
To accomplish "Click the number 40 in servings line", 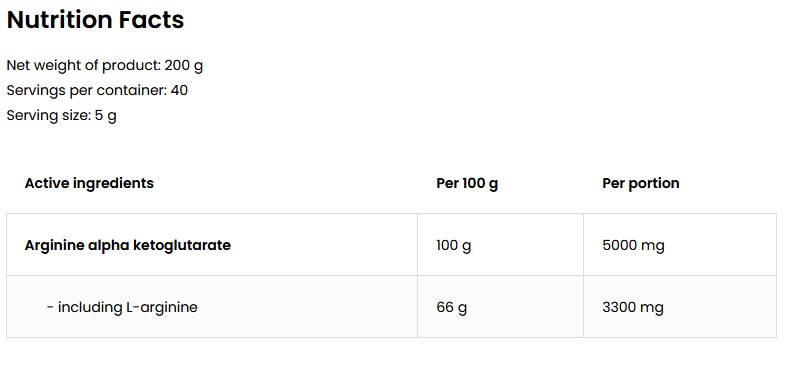I will tap(179, 91).
